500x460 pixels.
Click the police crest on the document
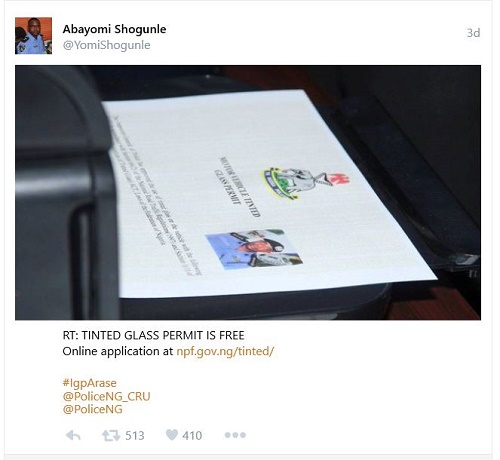(x=305, y=182)
